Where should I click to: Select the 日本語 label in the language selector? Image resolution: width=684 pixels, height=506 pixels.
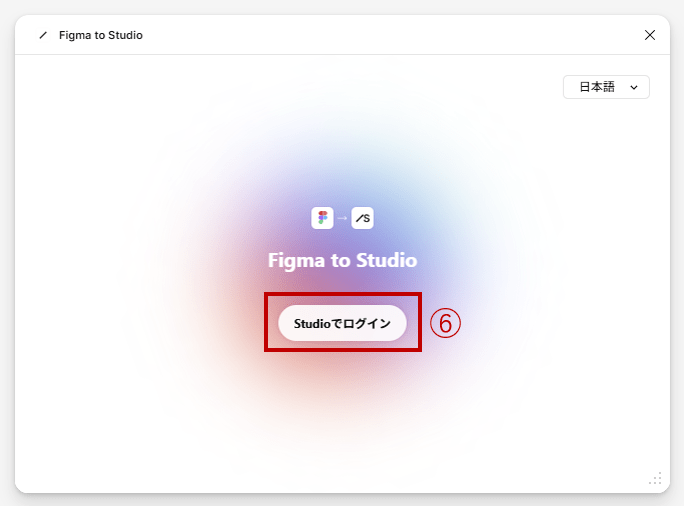597,87
